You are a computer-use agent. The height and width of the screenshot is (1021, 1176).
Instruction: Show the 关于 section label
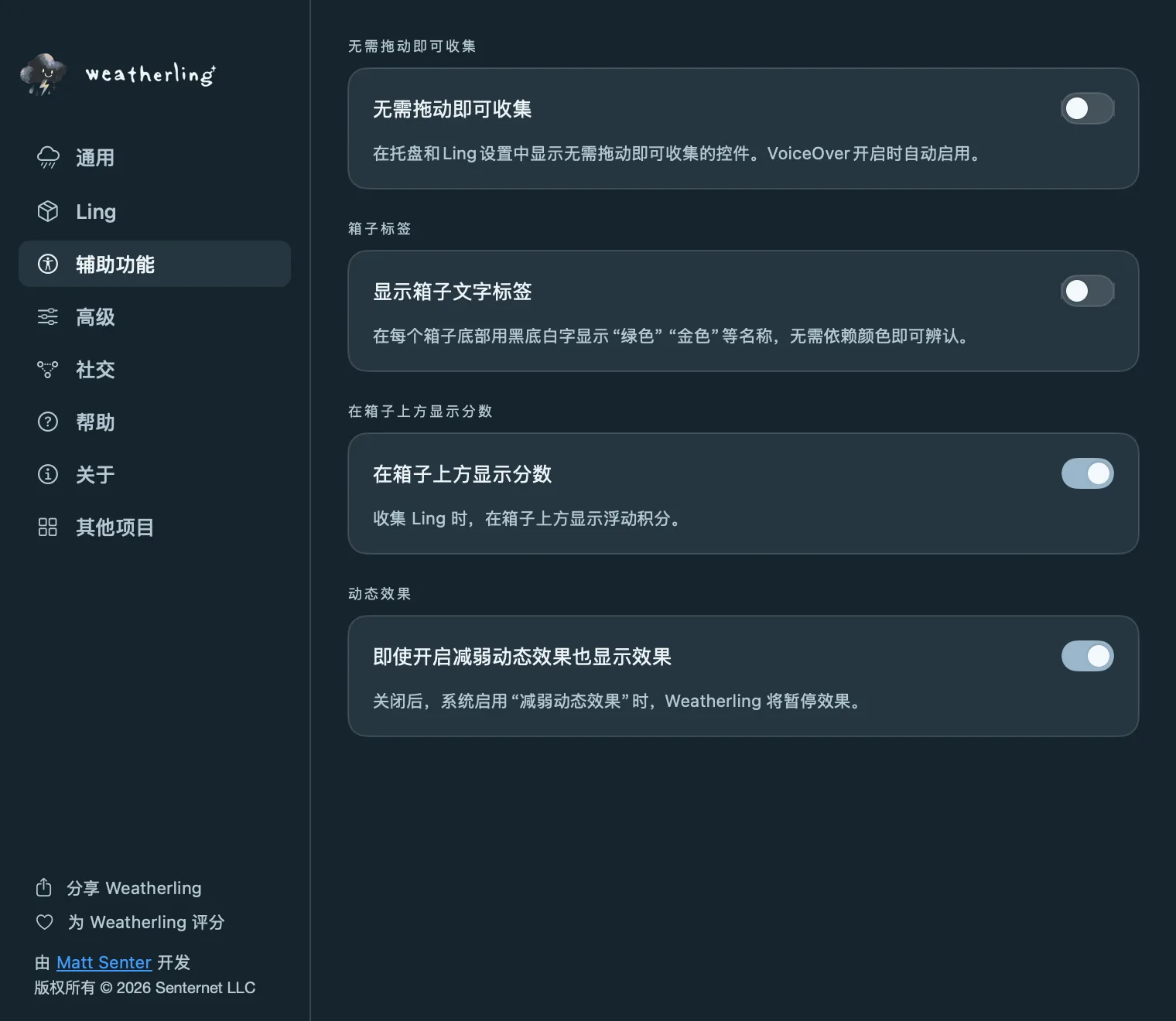(95, 475)
